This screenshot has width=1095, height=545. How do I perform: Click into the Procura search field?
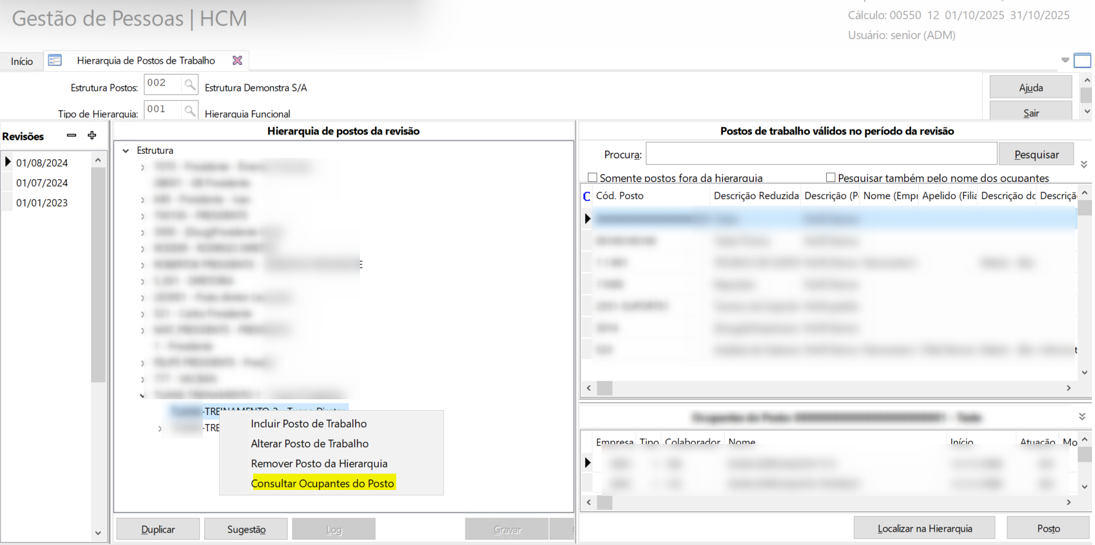point(820,154)
